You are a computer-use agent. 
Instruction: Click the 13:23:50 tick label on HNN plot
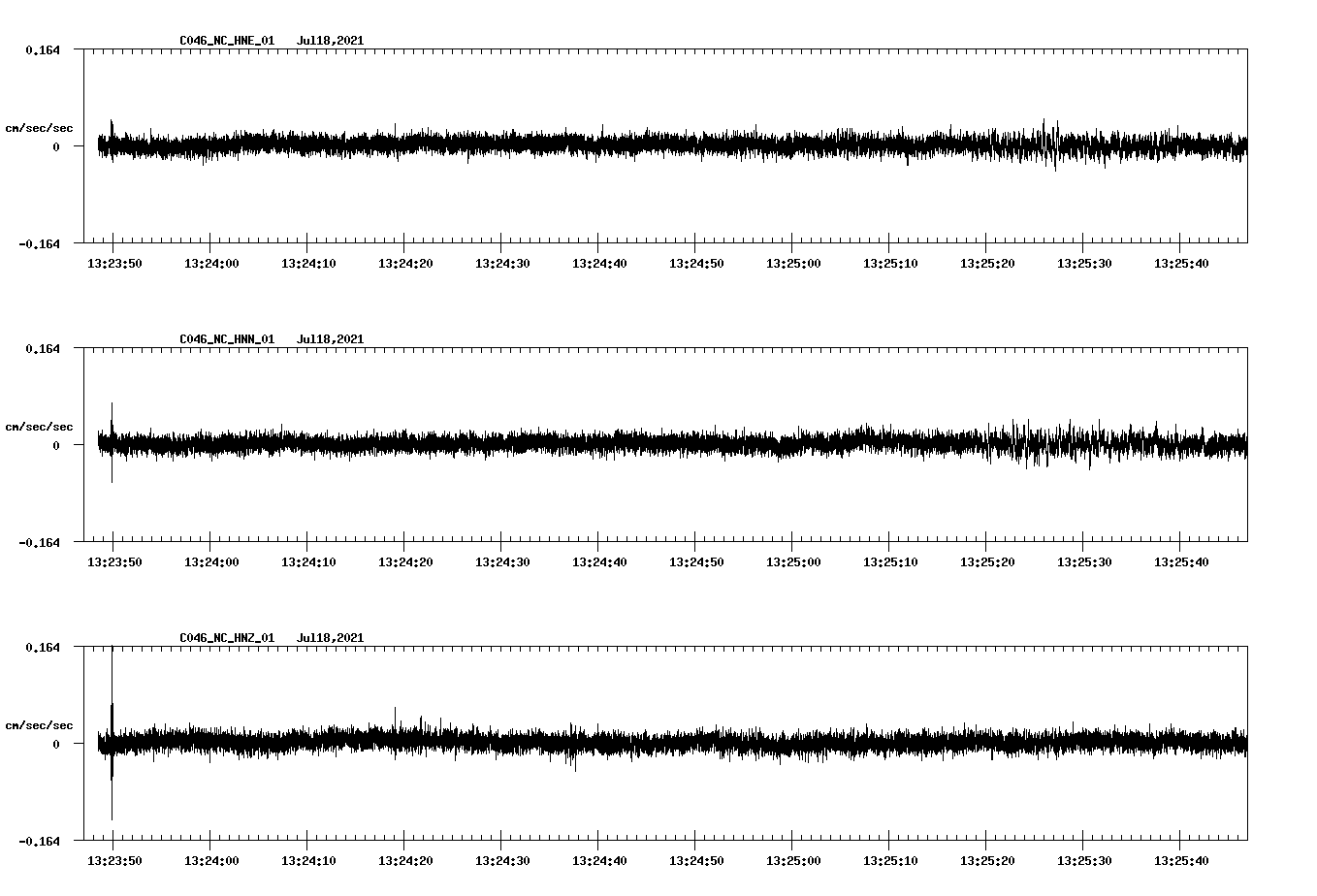click(x=114, y=562)
